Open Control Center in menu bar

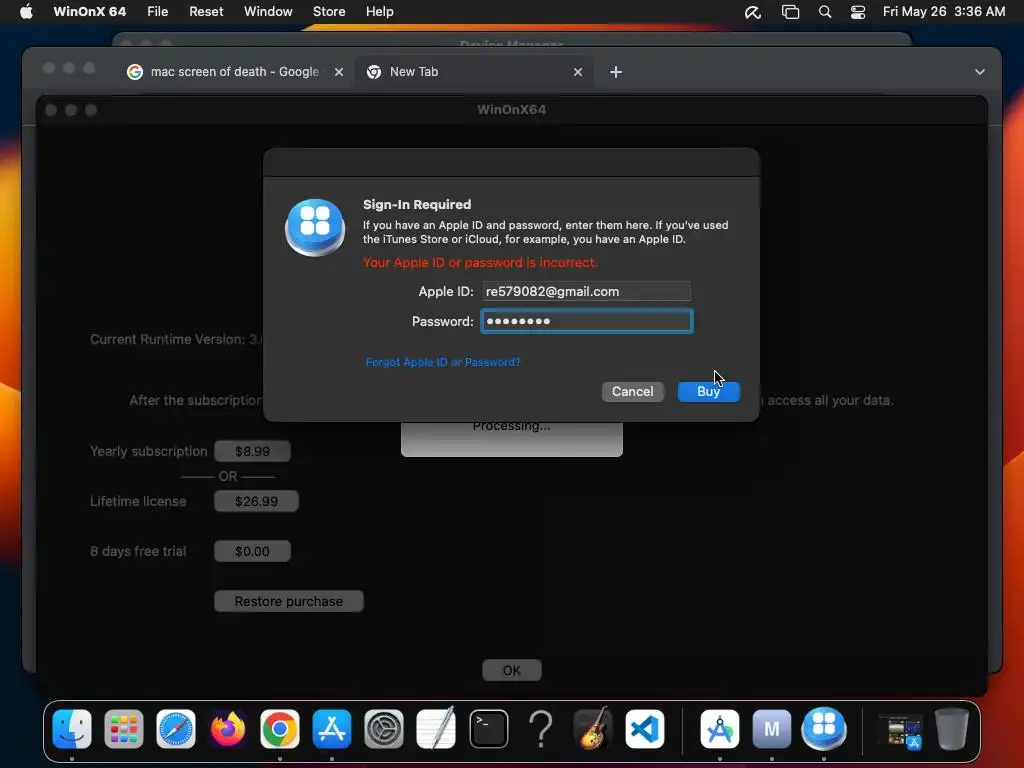(x=857, y=12)
